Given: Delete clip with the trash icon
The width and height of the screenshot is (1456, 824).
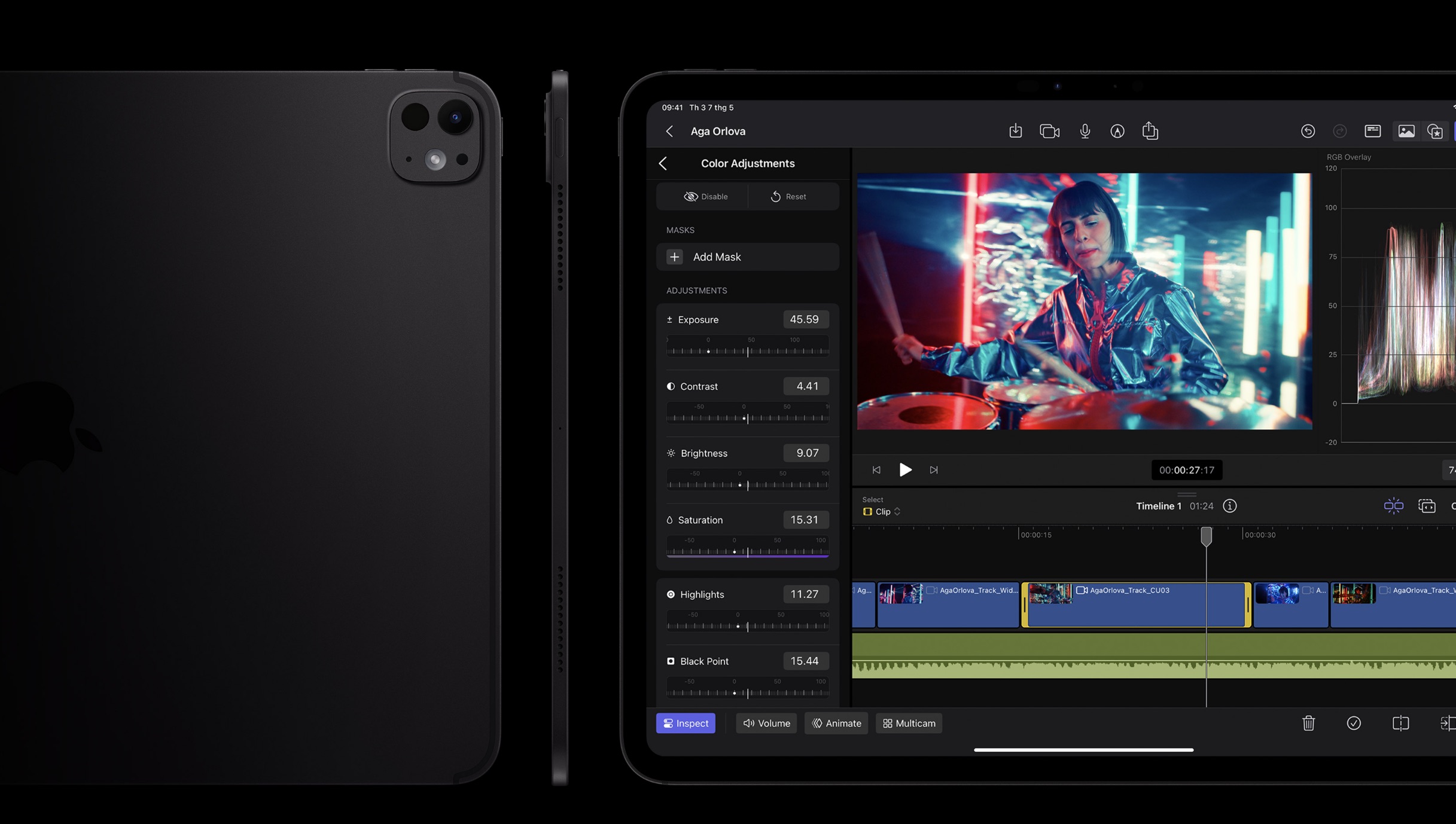Looking at the screenshot, I should point(1308,723).
